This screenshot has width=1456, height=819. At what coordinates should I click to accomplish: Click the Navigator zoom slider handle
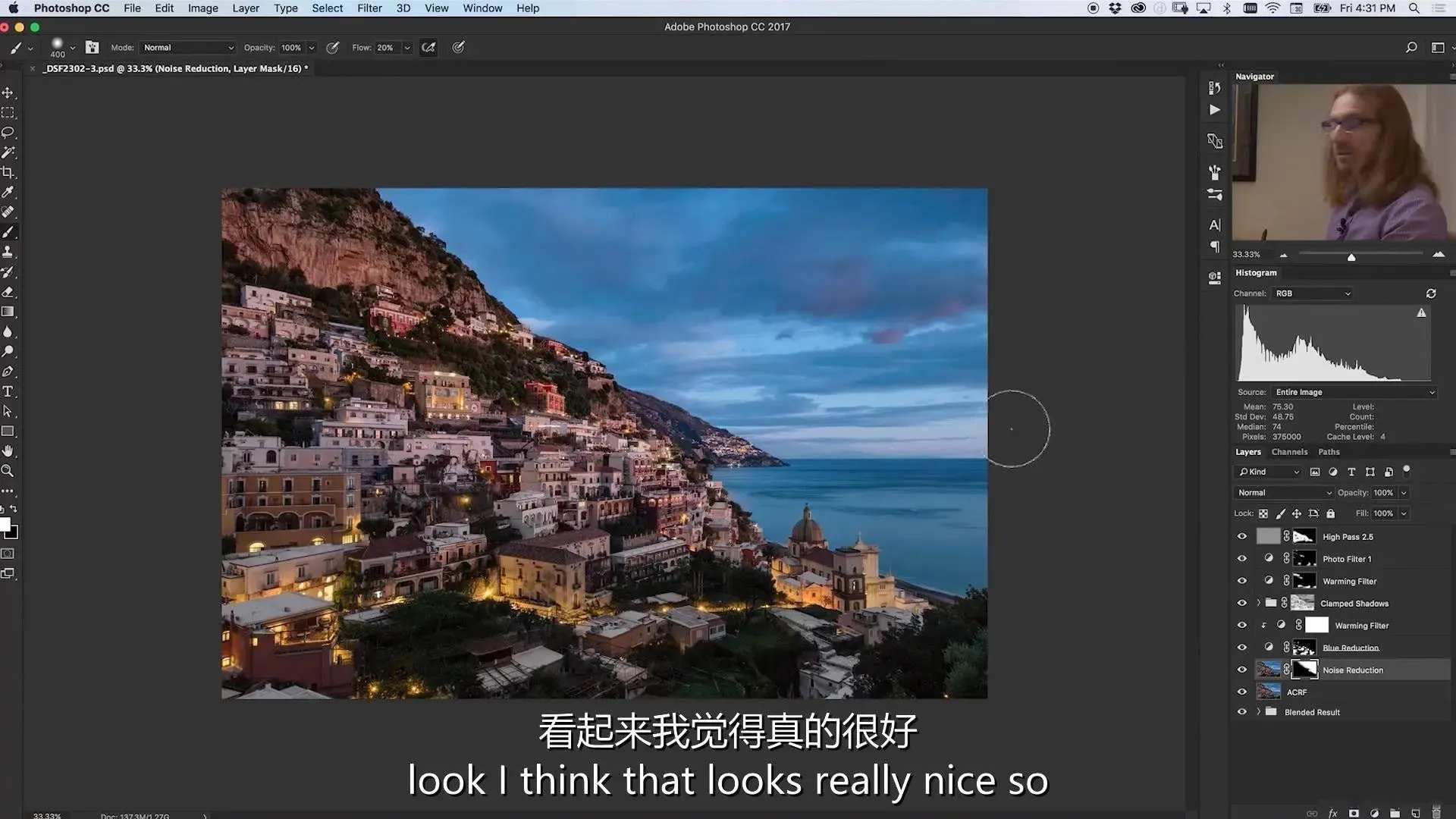(1351, 257)
